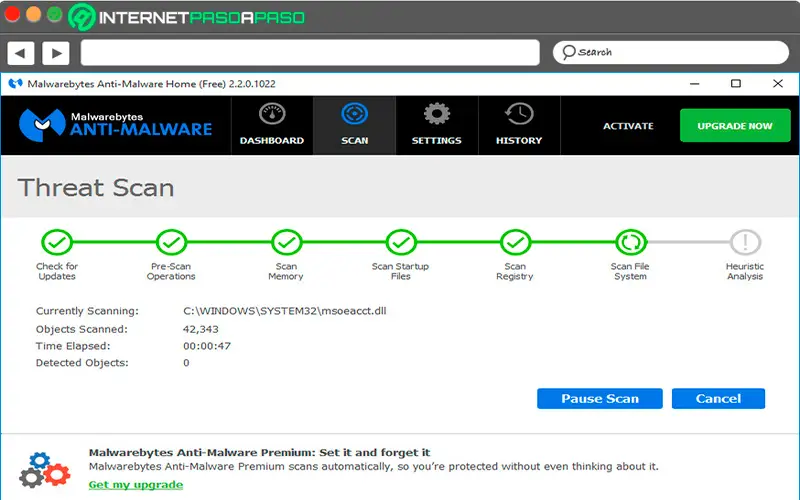Click the Check for Updates checkmark icon
Screen dimensions: 800x500
(x=57, y=242)
